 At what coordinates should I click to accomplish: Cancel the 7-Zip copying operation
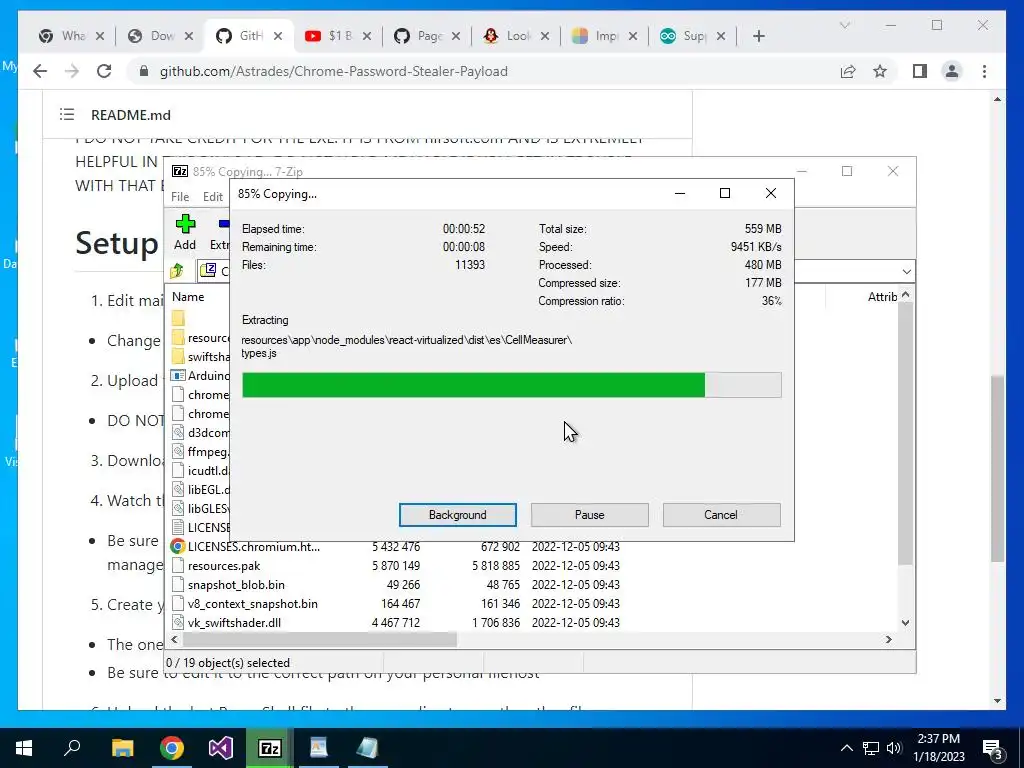pos(721,515)
